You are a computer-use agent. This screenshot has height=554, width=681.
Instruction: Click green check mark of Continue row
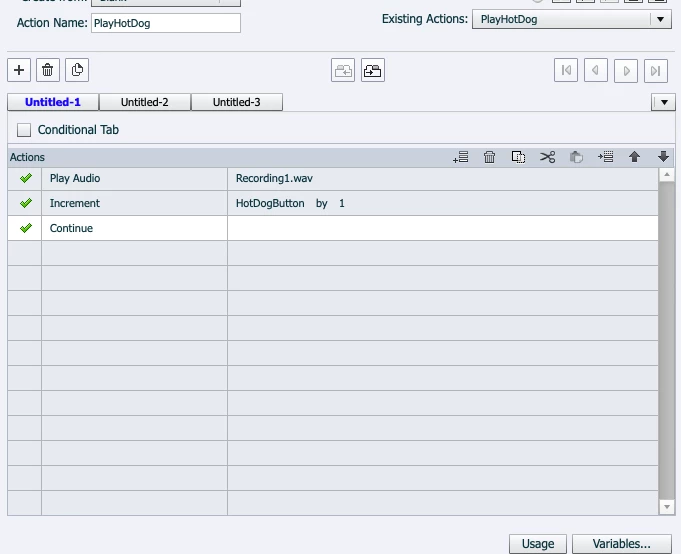(26, 228)
